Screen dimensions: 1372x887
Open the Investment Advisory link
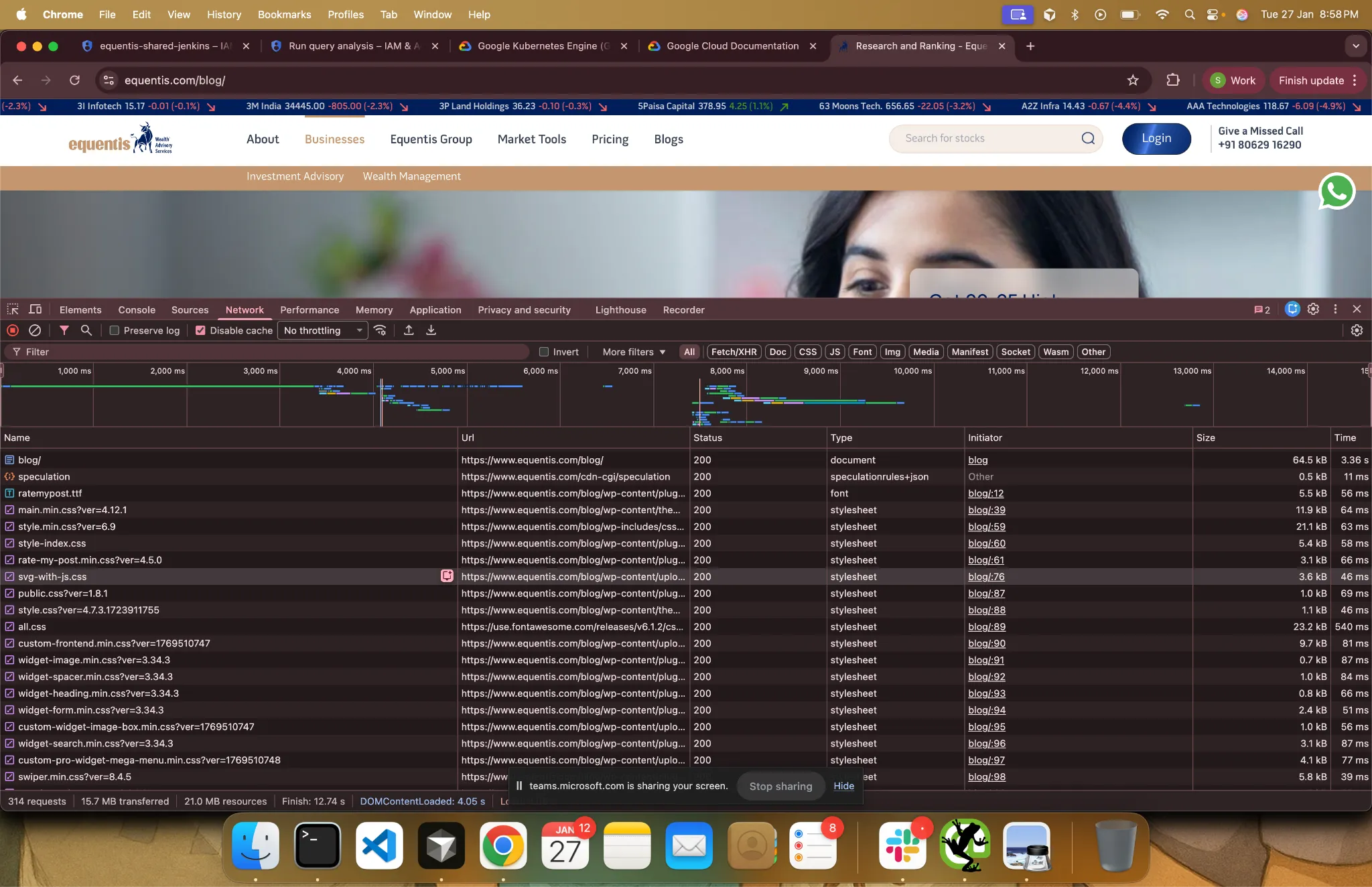click(295, 176)
